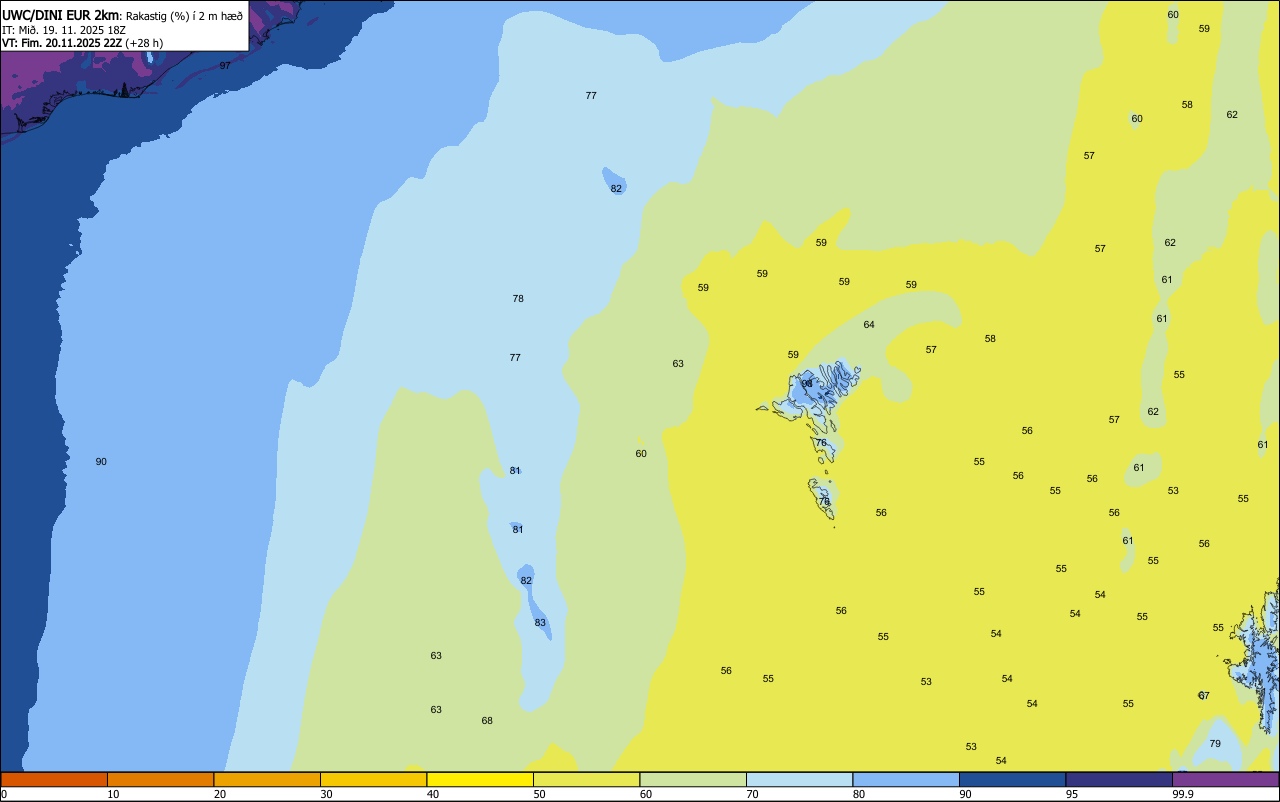1280x802 pixels.
Task: Click the 50–60 yellow-green legend swatch
Action: (586, 779)
